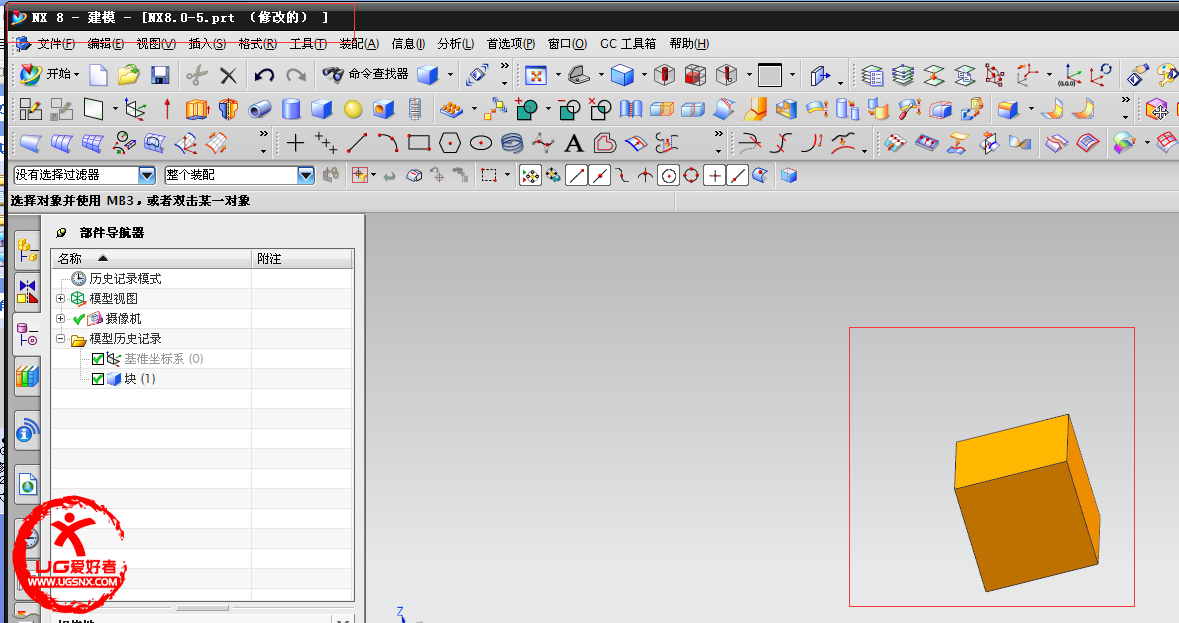The width and height of the screenshot is (1179, 623).
Task: Open the 没有选择过滤器 filter dropdown
Action: (147, 175)
